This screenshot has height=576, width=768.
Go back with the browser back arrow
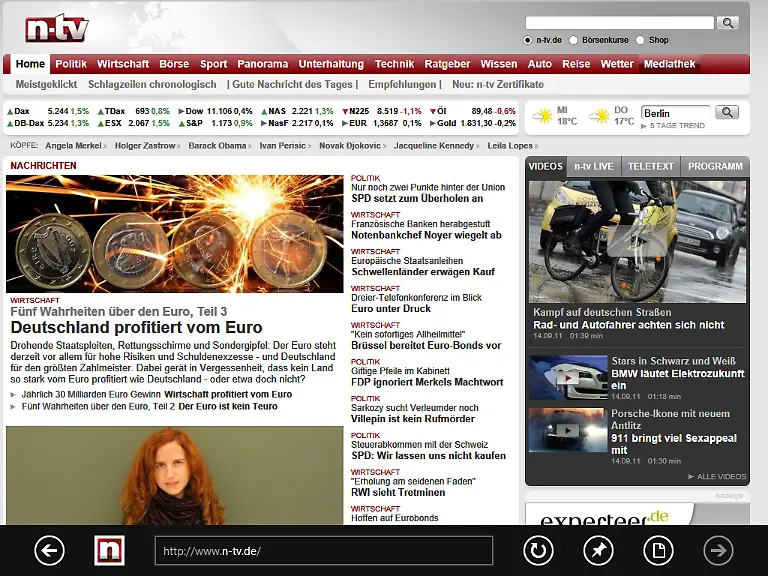(49, 551)
